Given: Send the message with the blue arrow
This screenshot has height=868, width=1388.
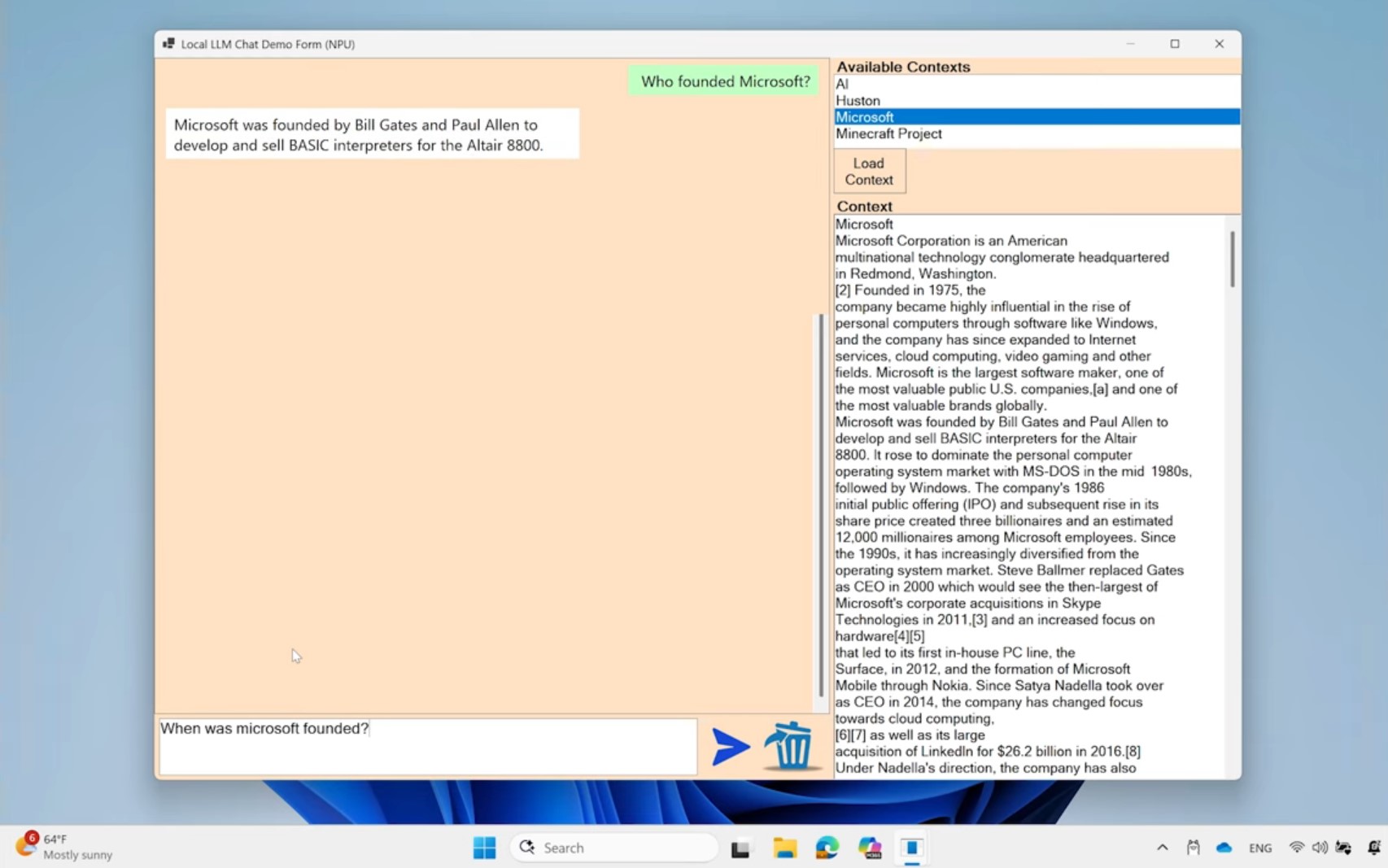Looking at the screenshot, I should [730, 747].
